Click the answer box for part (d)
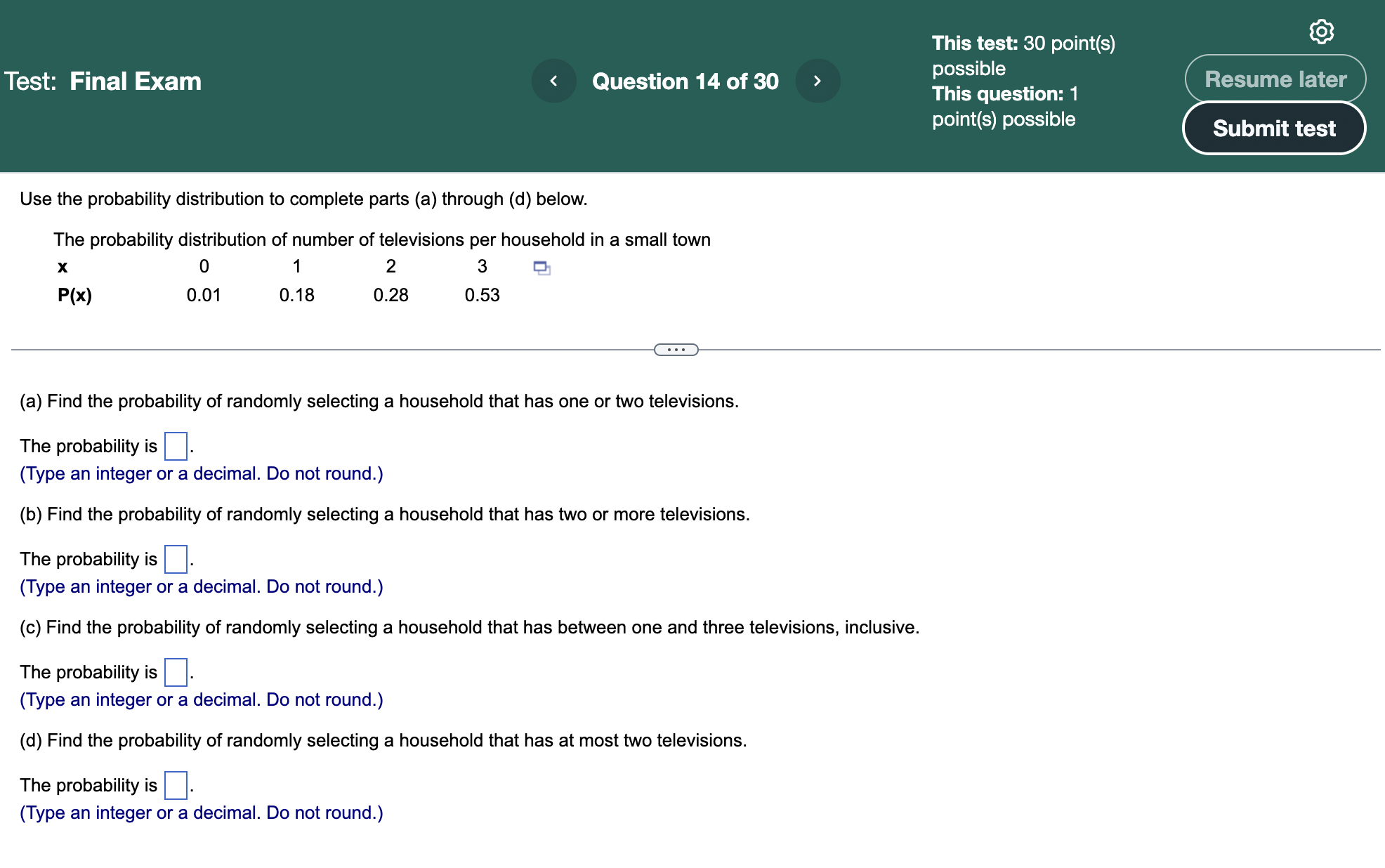The image size is (1385, 868). pos(174,784)
